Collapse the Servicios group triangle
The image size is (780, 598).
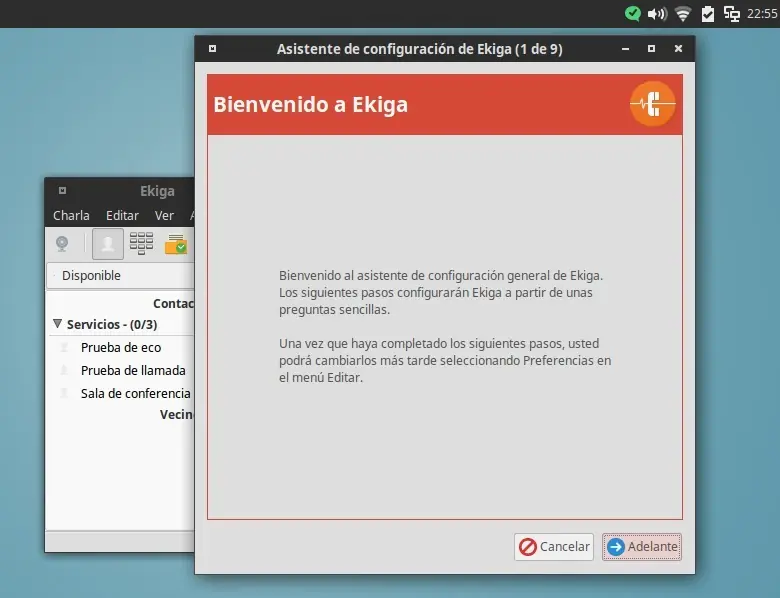58,324
